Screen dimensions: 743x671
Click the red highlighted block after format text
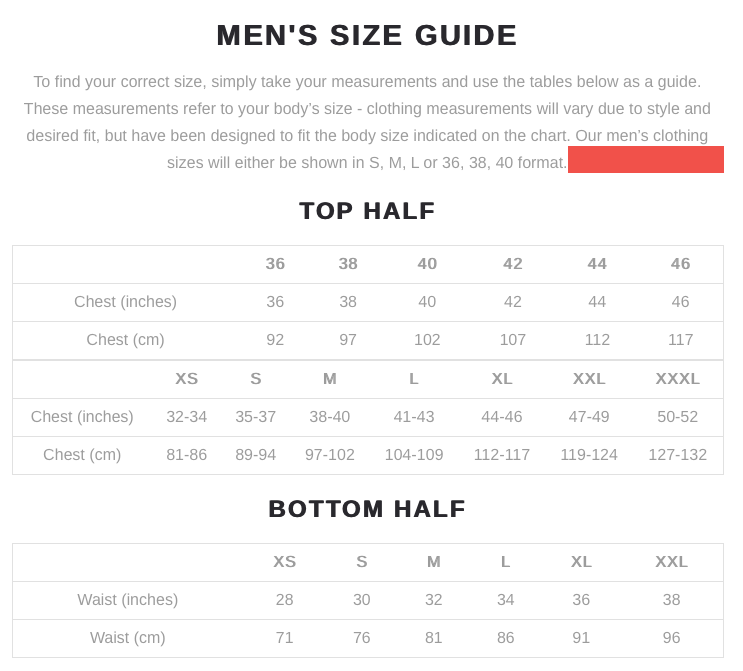coord(645,159)
